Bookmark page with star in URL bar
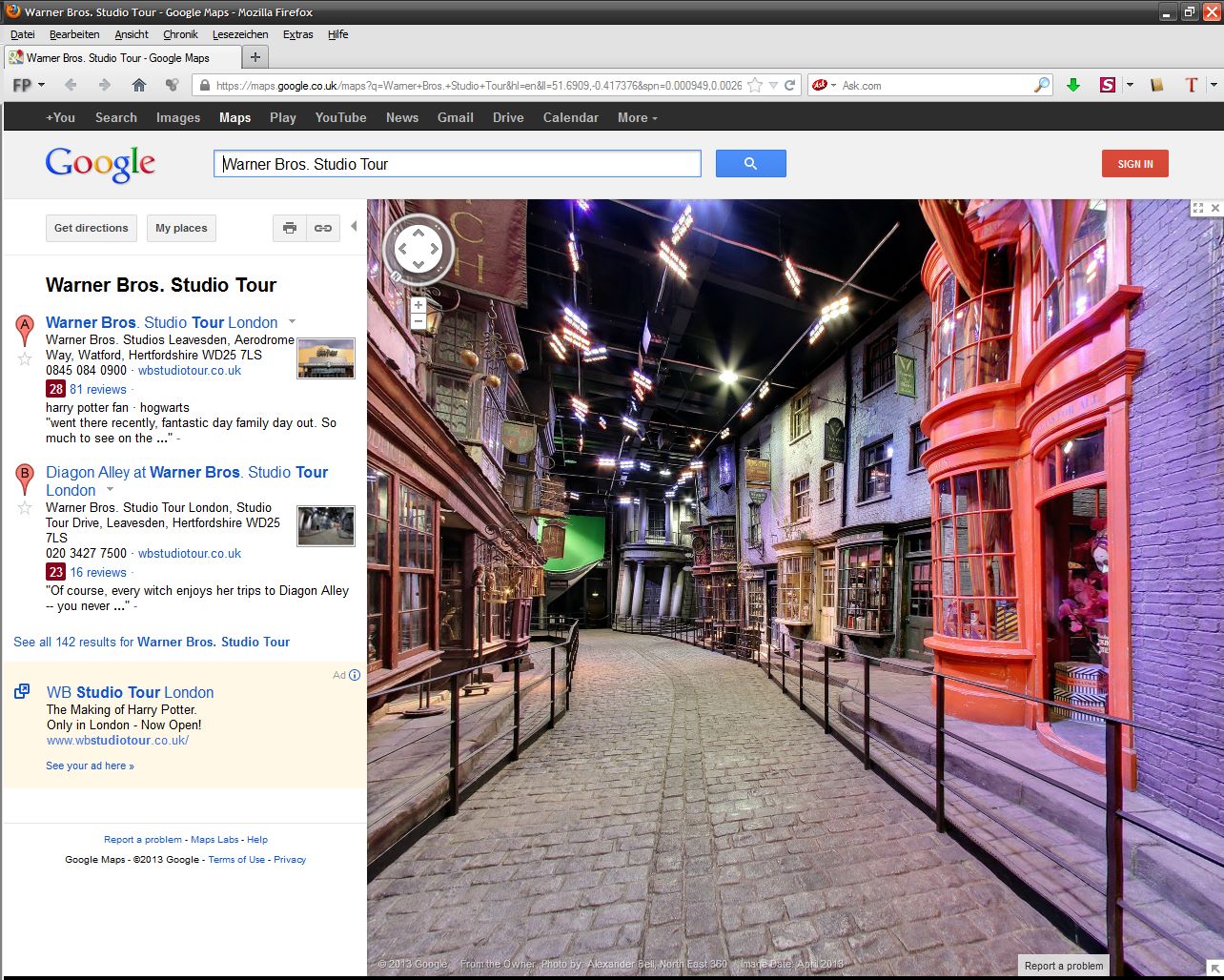Screen dimensions: 1224x980 755,85
